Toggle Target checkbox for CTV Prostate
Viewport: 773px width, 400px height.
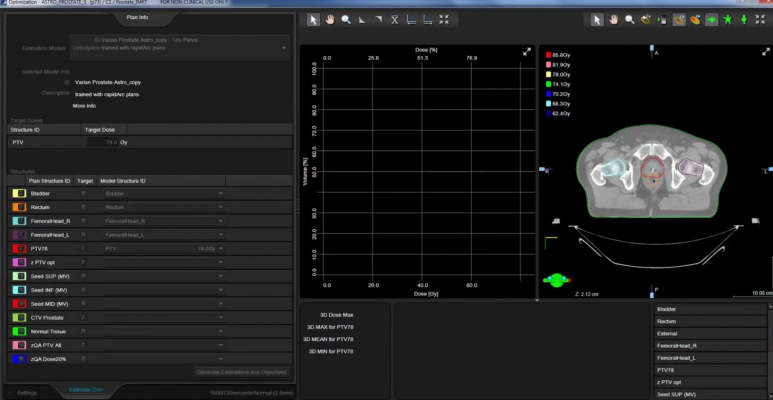(83, 316)
